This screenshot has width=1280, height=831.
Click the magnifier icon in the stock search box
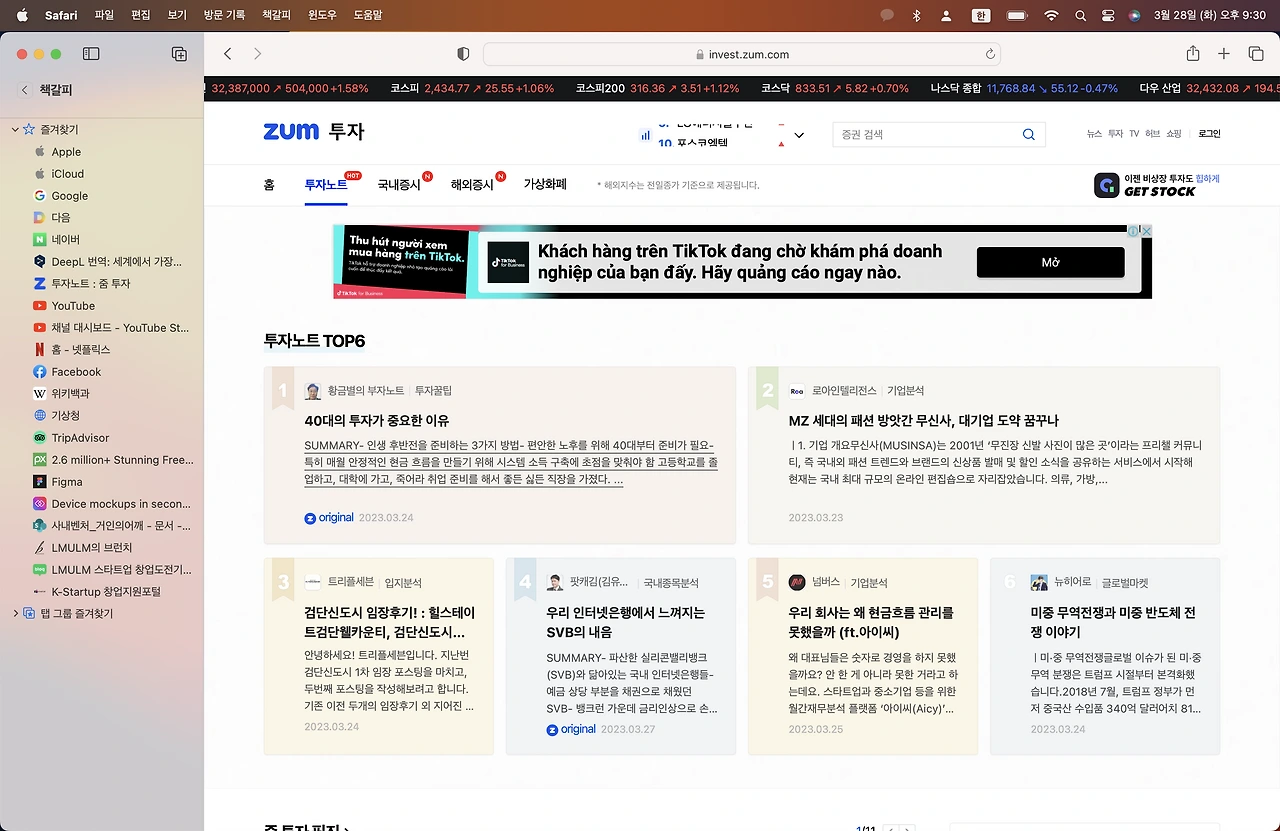(1029, 135)
